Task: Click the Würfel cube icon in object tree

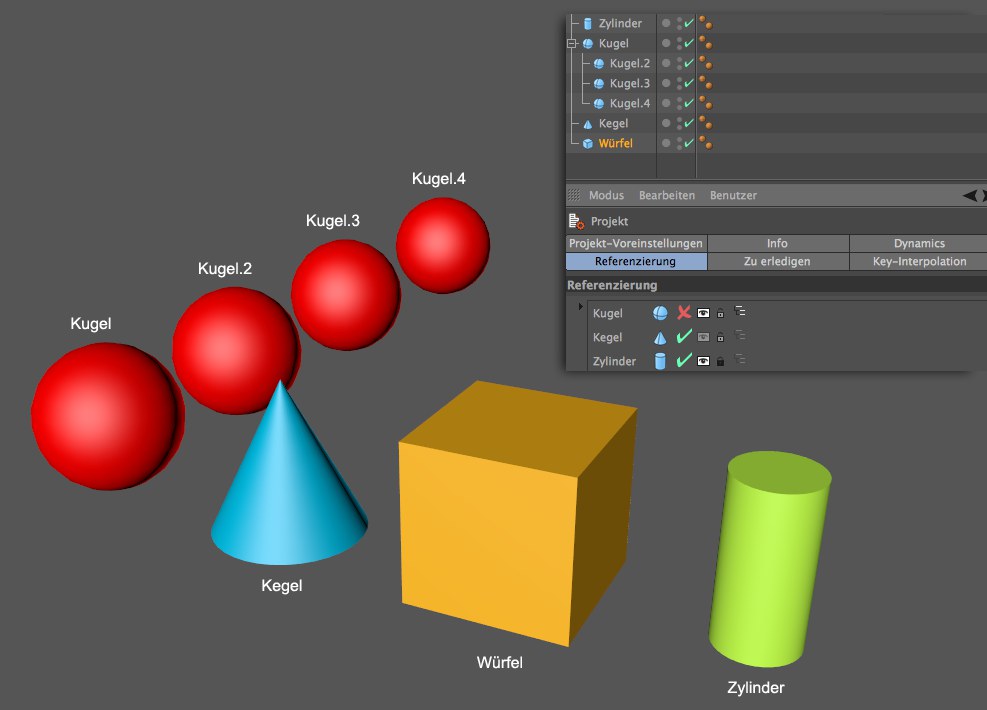Action: point(588,144)
